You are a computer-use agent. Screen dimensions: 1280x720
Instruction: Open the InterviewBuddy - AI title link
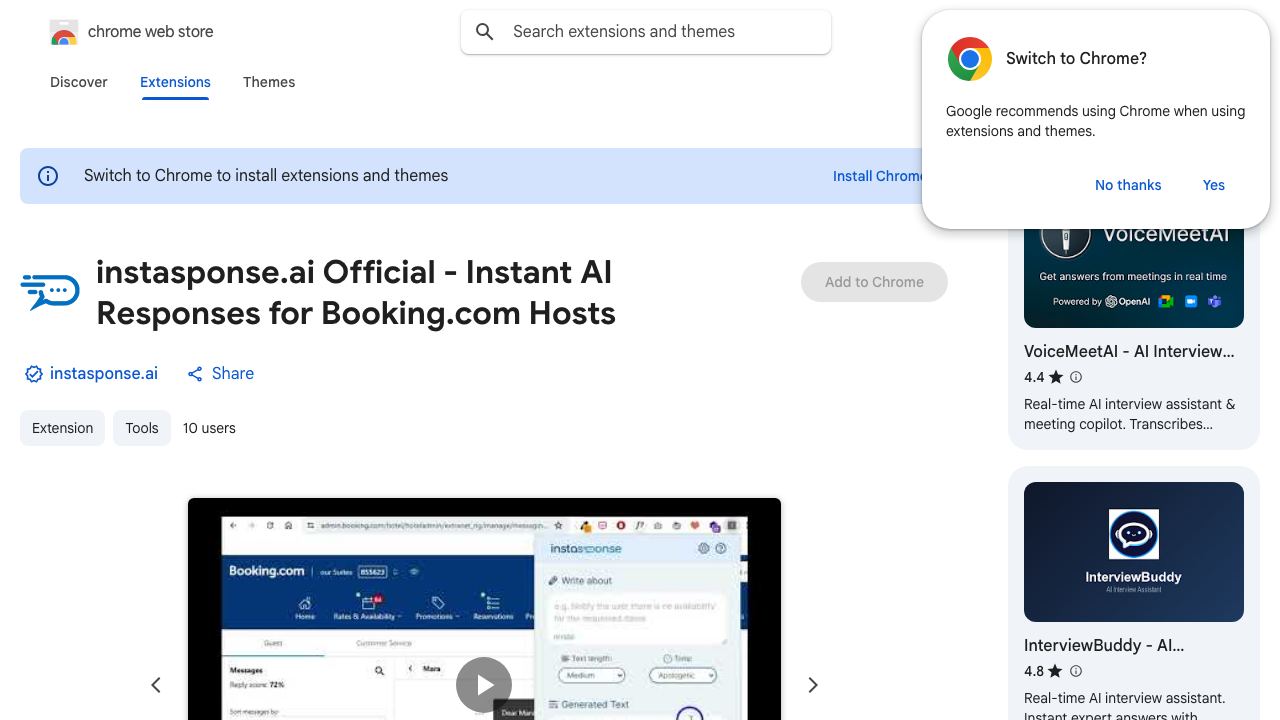[x=1104, y=645]
